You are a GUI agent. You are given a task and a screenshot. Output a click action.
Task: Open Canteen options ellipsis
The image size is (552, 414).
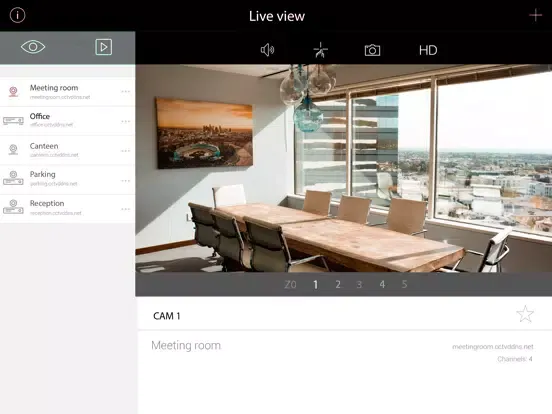[125, 151]
